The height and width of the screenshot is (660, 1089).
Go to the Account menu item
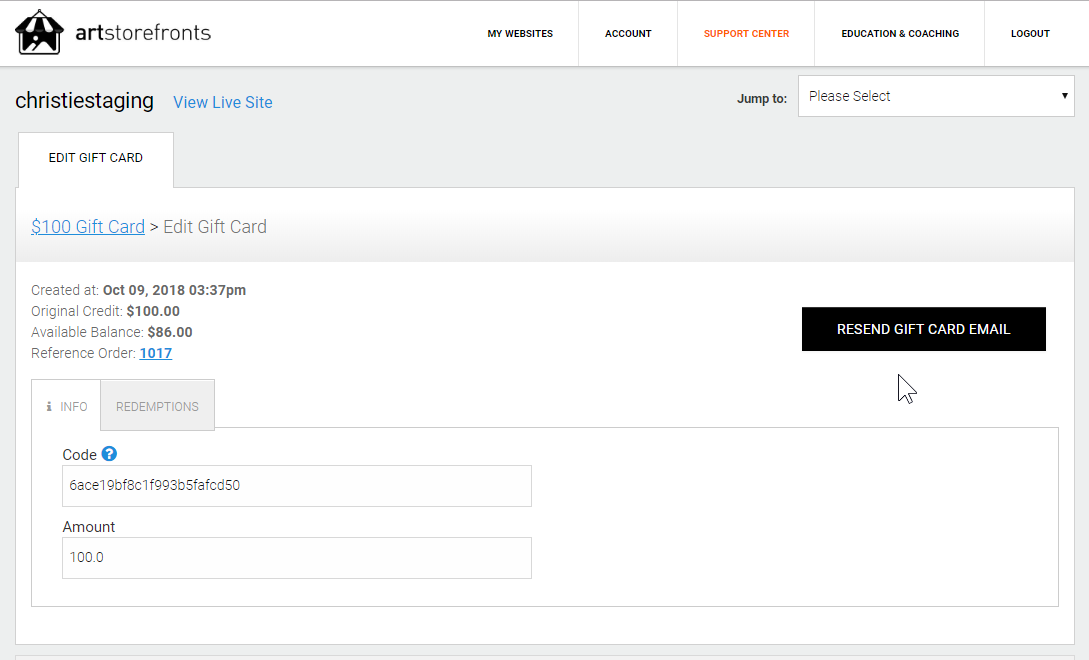coord(628,34)
